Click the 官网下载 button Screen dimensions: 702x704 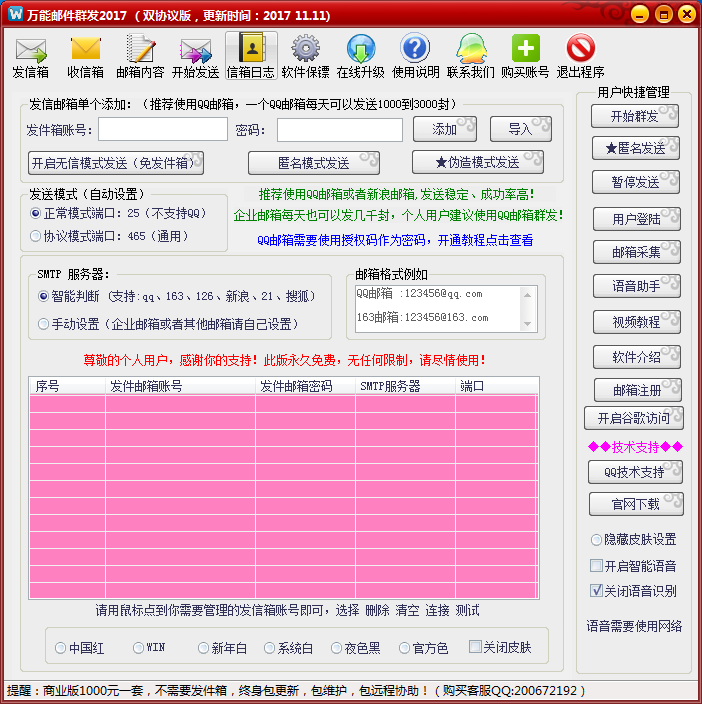(x=636, y=504)
